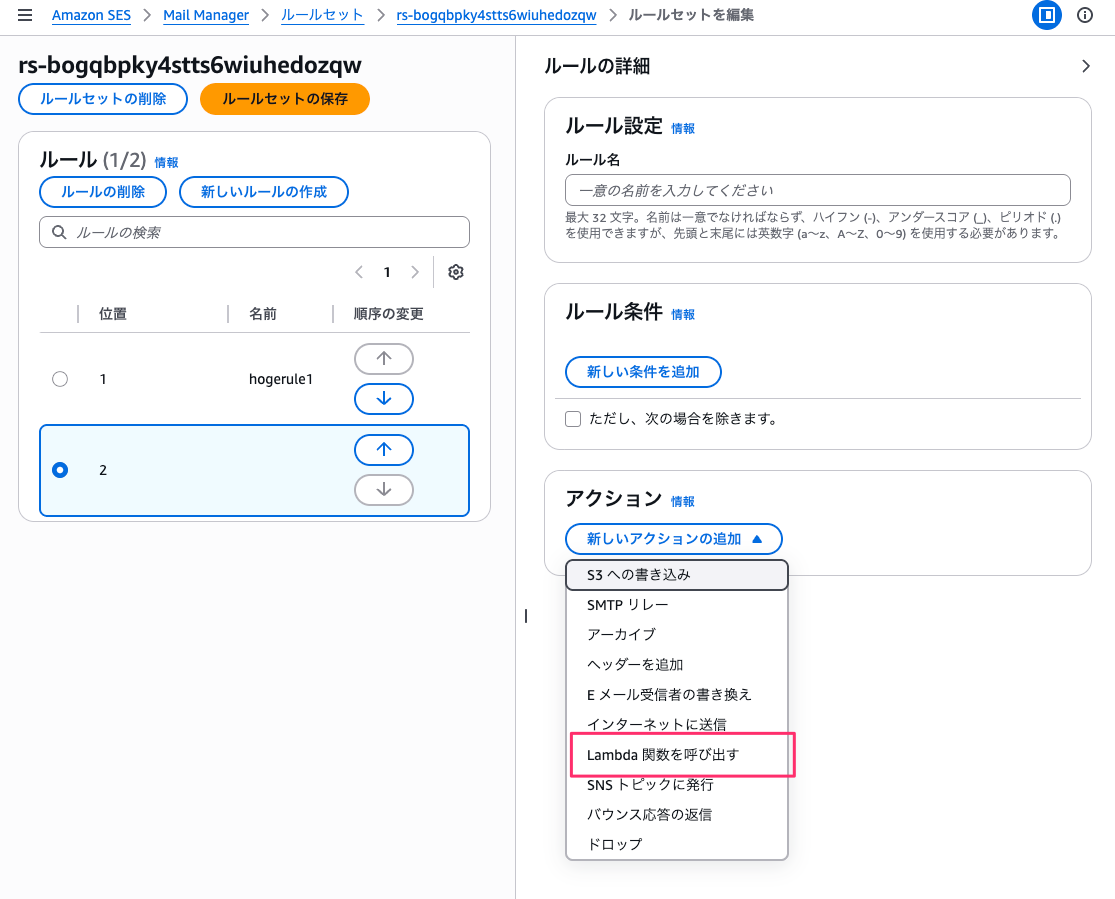Move rule 2 up with arrow button
Image resolution: width=1115 pixels, height=899 pixels.
click(383, 450)
